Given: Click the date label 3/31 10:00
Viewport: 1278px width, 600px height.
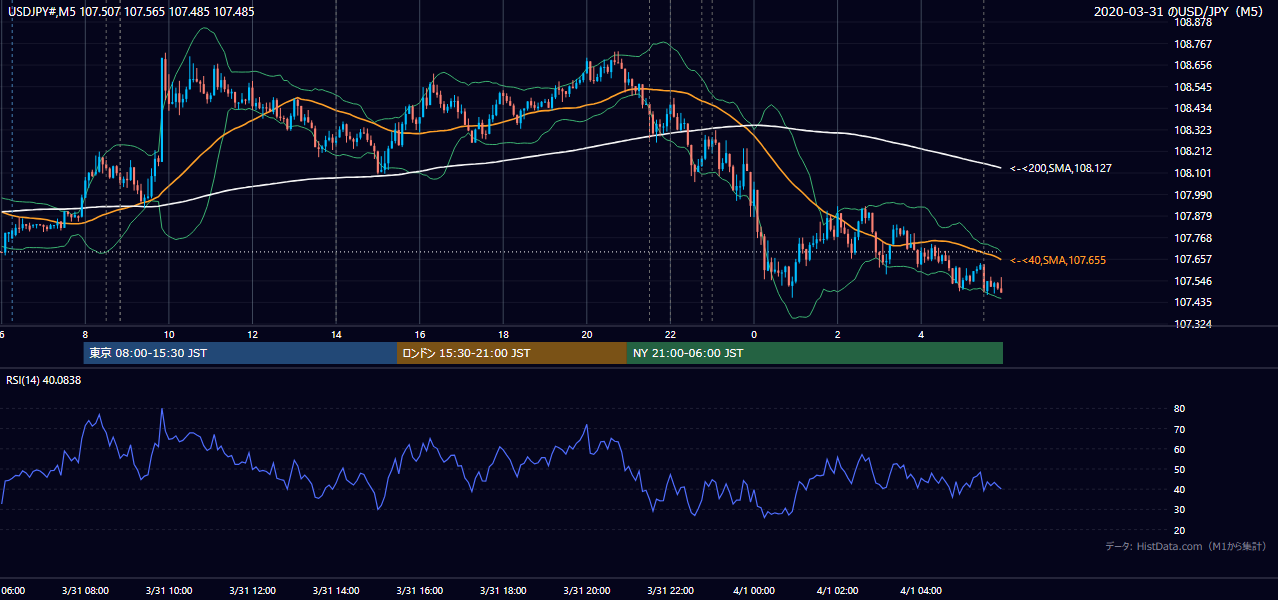Looking at the screenshot, I should tap(169, 591).
